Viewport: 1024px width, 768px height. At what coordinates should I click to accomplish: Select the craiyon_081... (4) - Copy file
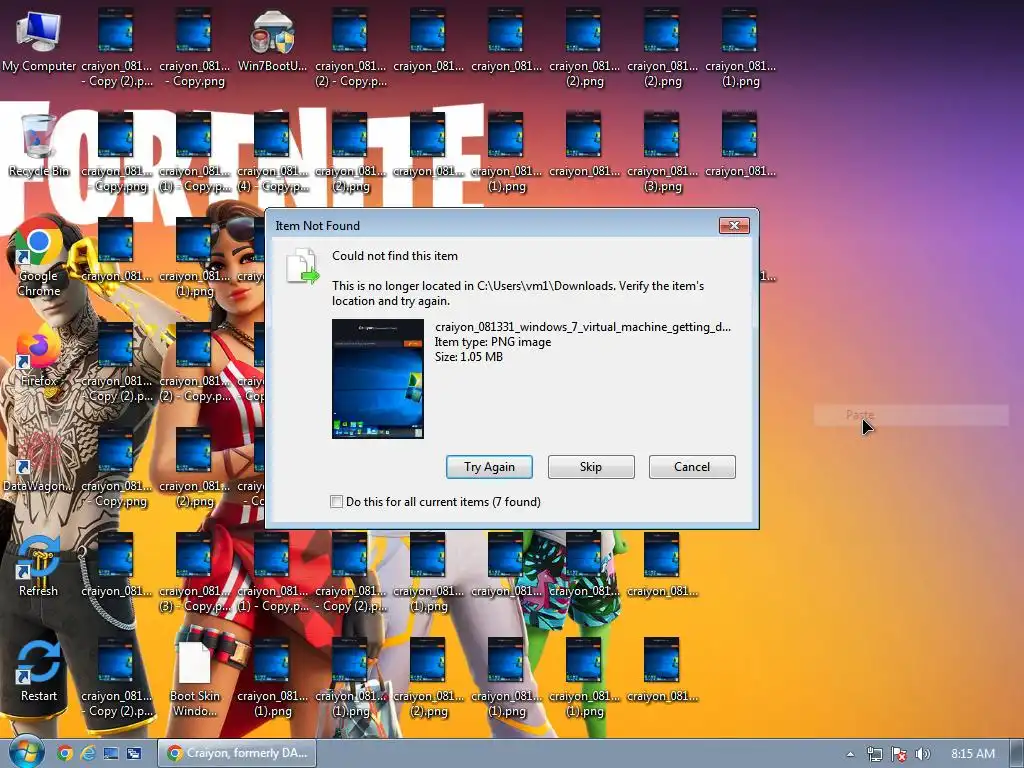coord(272,153)
